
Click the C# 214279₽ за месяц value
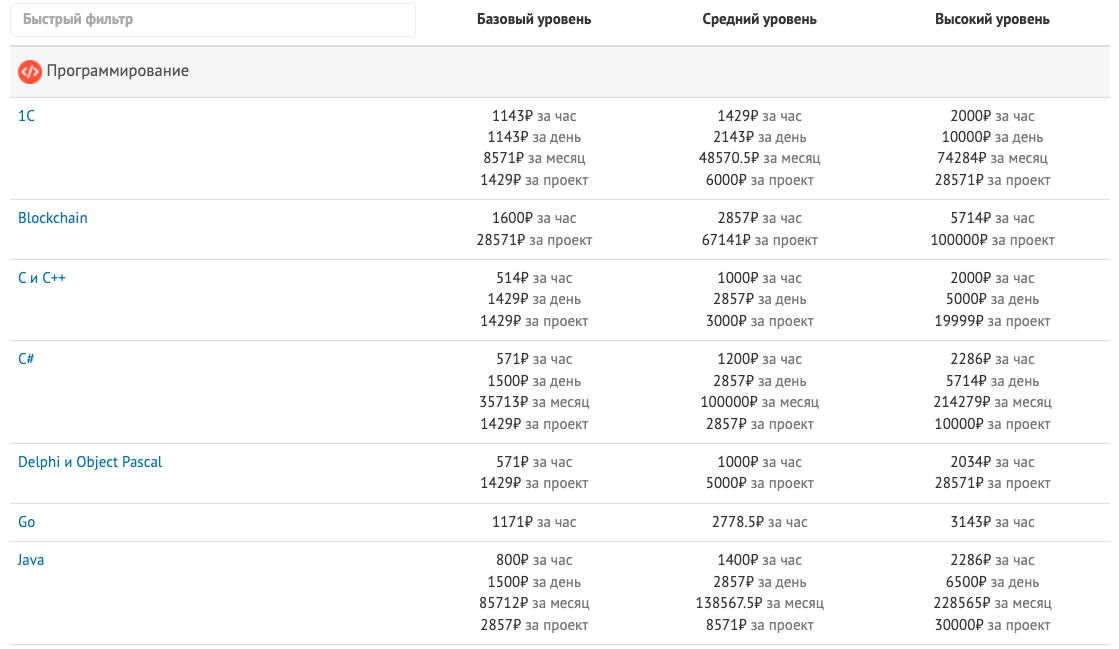coord(992,402)
